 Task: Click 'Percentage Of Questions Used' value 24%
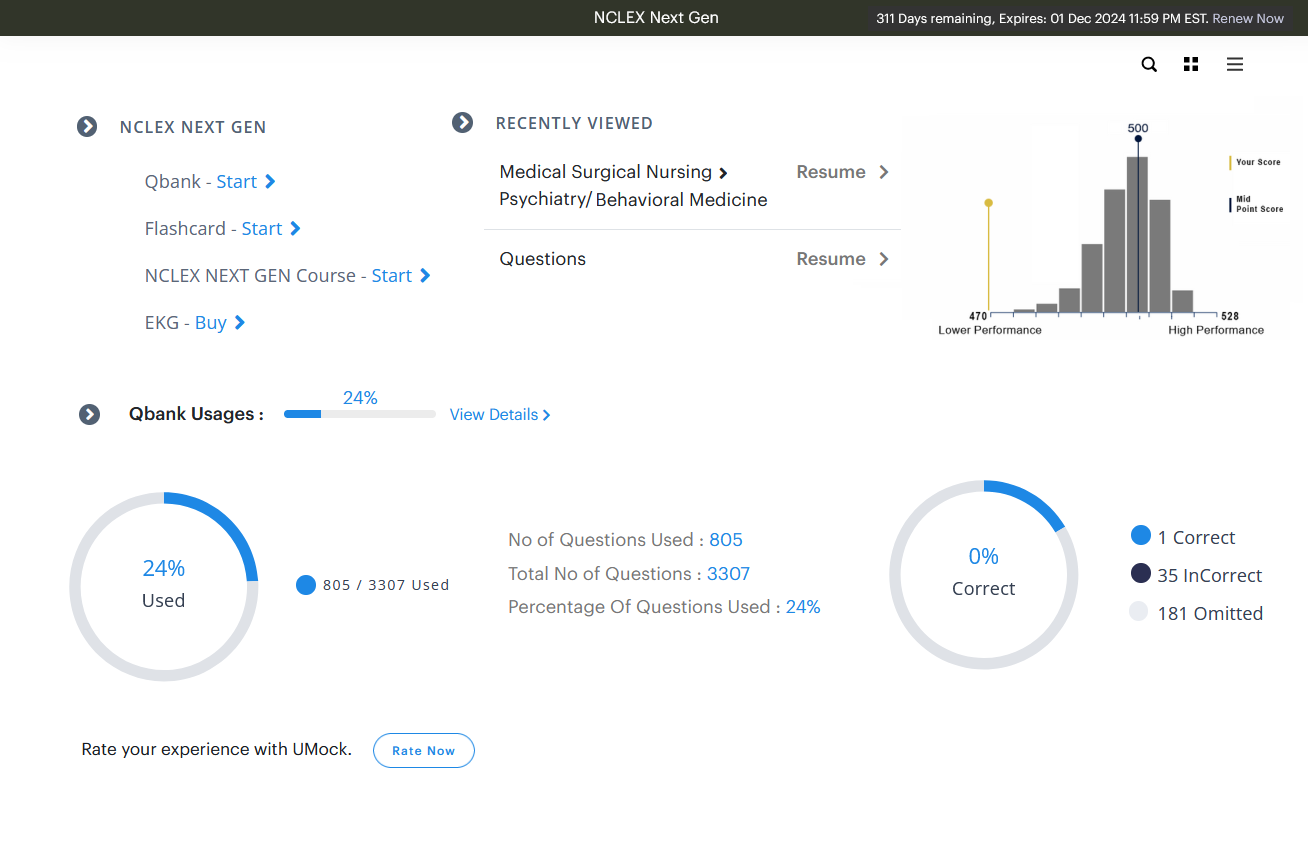point(803,607)
